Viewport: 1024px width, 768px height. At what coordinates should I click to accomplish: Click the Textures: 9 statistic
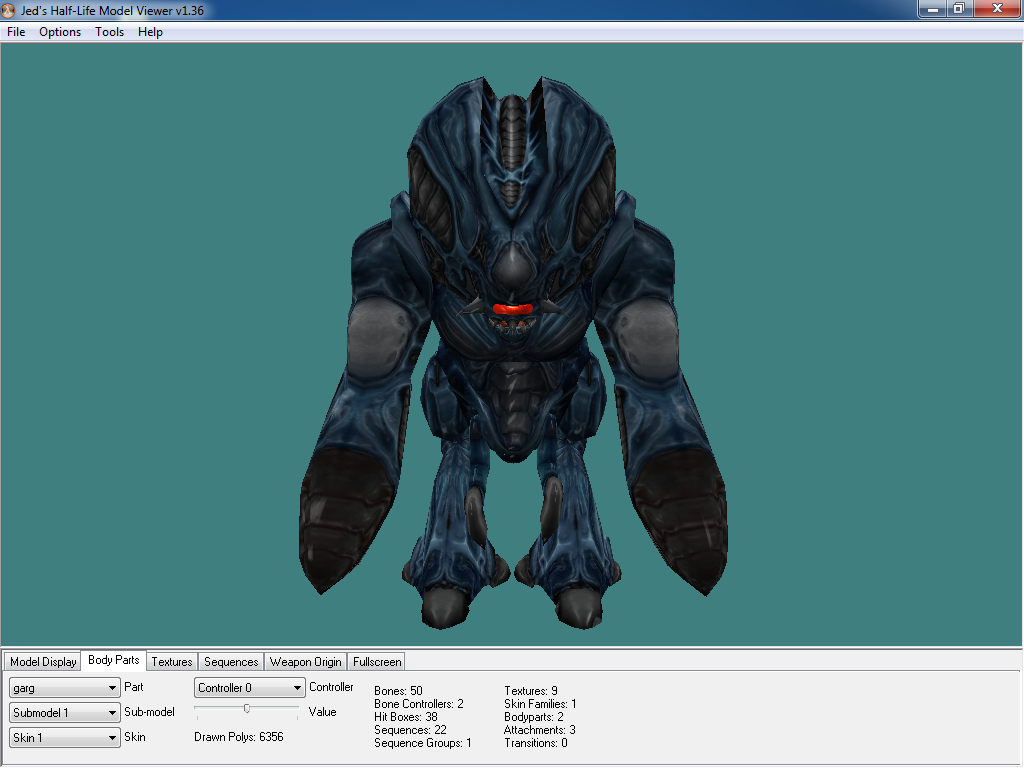[x=531, y=691]
